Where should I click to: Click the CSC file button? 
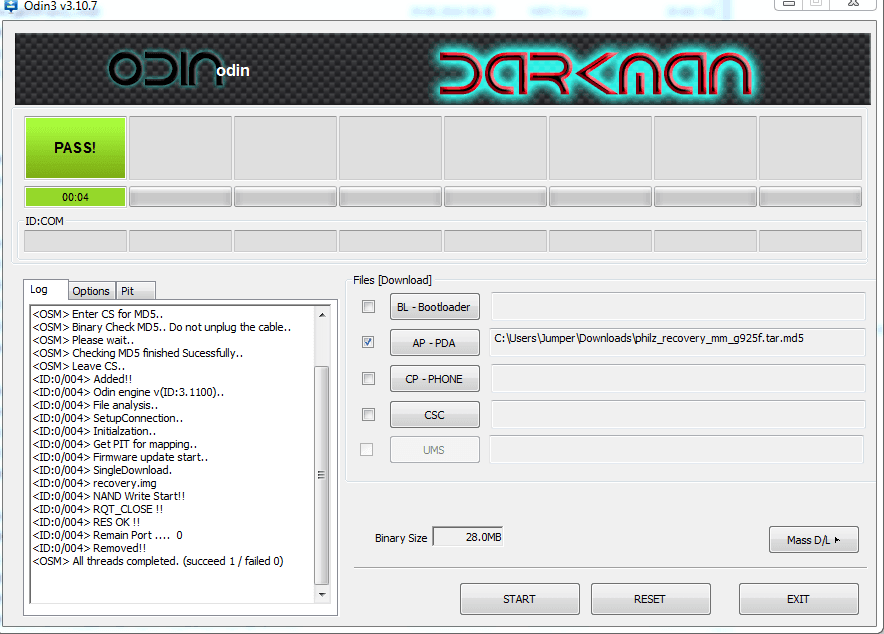tap(435, 415)
